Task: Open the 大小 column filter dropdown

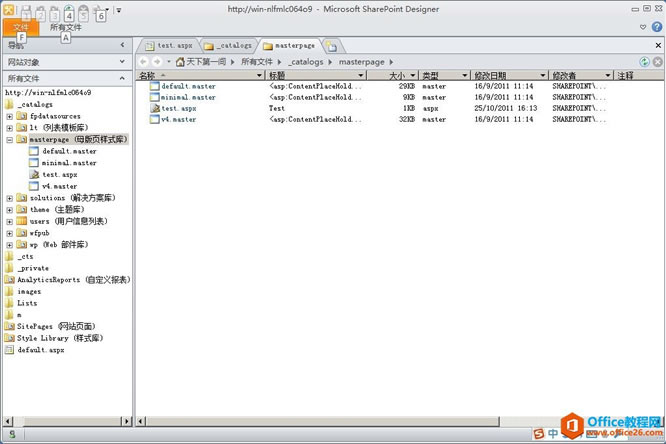Action: point(412,76)
